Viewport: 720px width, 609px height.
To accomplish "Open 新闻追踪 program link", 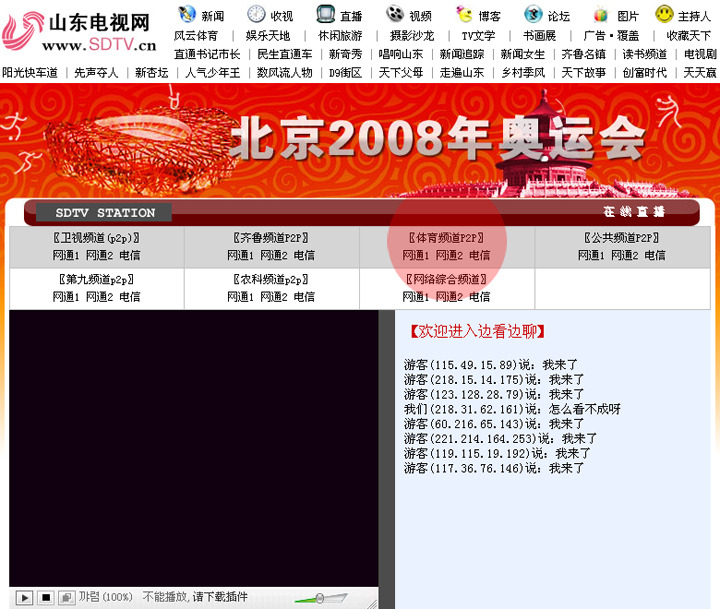I will click(x=462, y=54).
